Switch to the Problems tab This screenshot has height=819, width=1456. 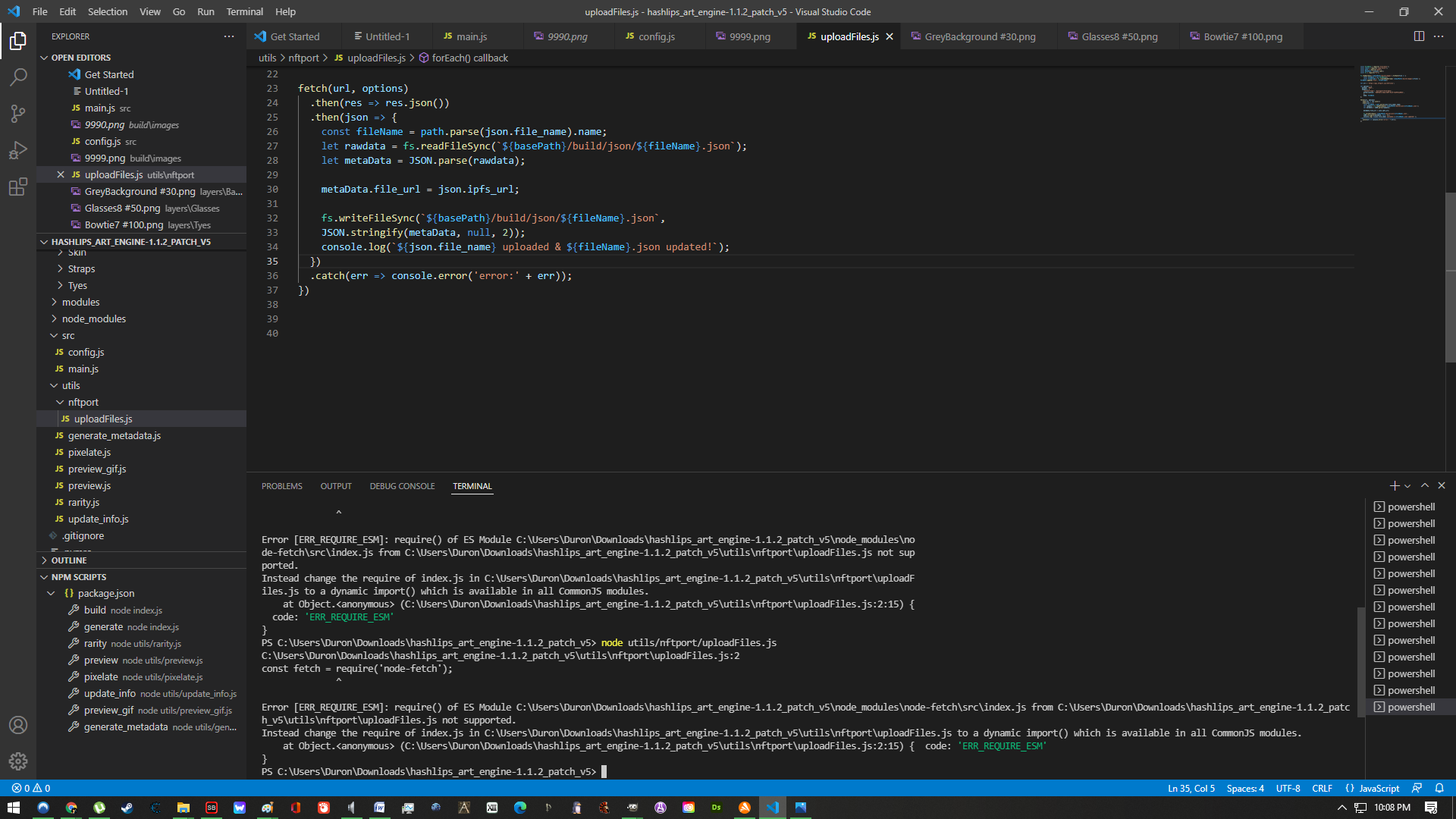[x=281, y=485]
